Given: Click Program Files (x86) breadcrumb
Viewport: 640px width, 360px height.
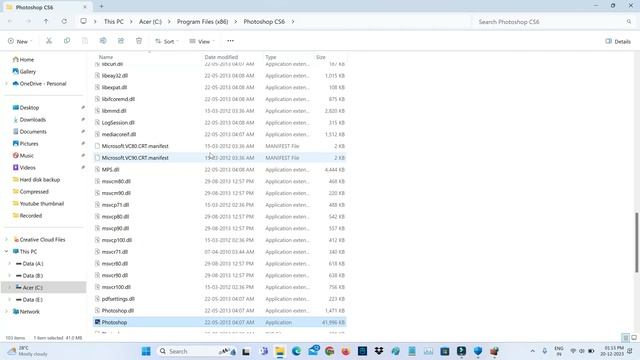Looking at the screenshot, I should pos(202,22).
